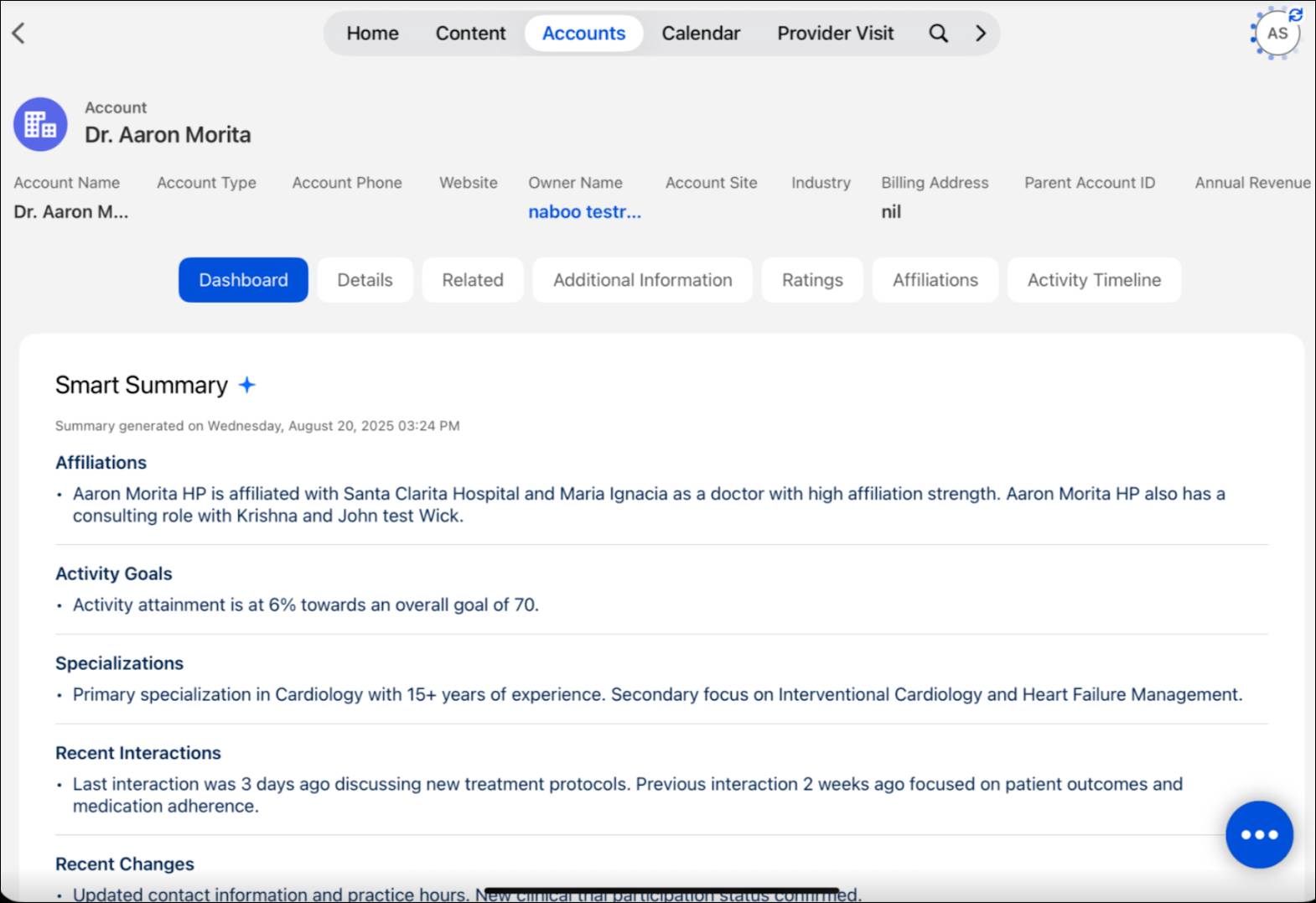Viewport: 1316px width, 903px height.
Task: Click the Recent Changes section heading
Action: point(124,864)
